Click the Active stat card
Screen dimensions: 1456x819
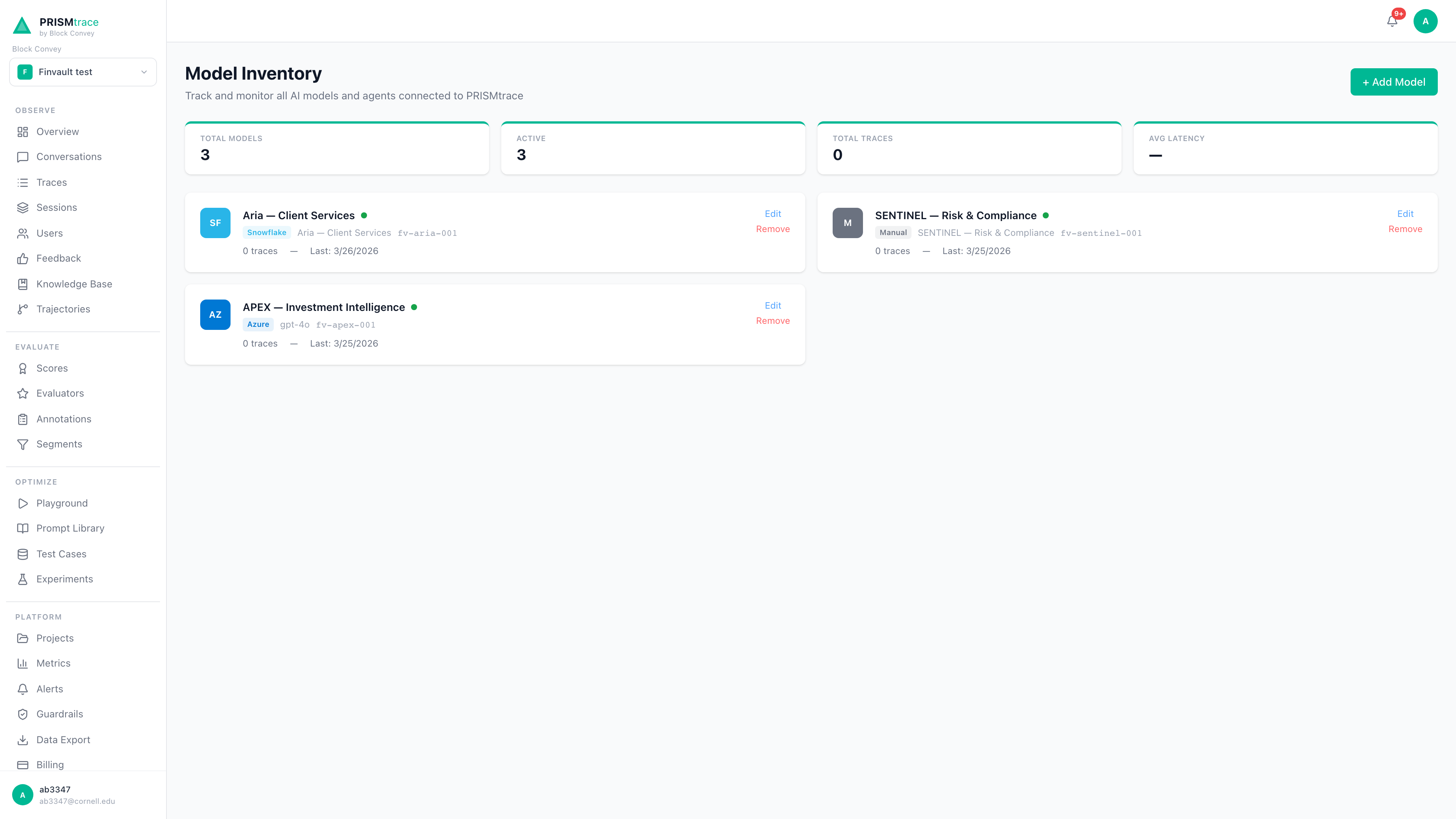(653, 149)
